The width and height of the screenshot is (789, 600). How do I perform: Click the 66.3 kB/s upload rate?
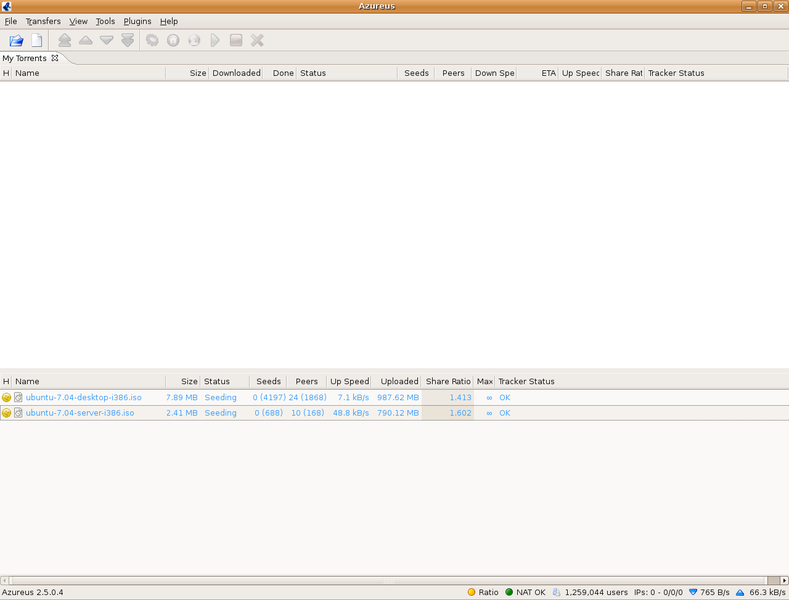click(x=767, y=592)
